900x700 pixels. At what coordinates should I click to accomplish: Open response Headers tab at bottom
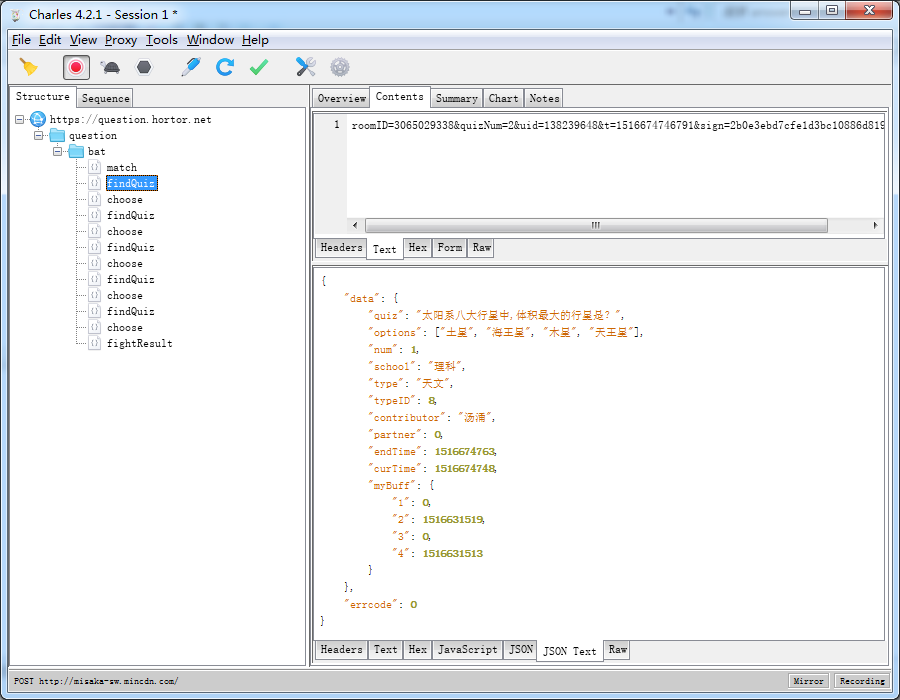tap(341, 650)
